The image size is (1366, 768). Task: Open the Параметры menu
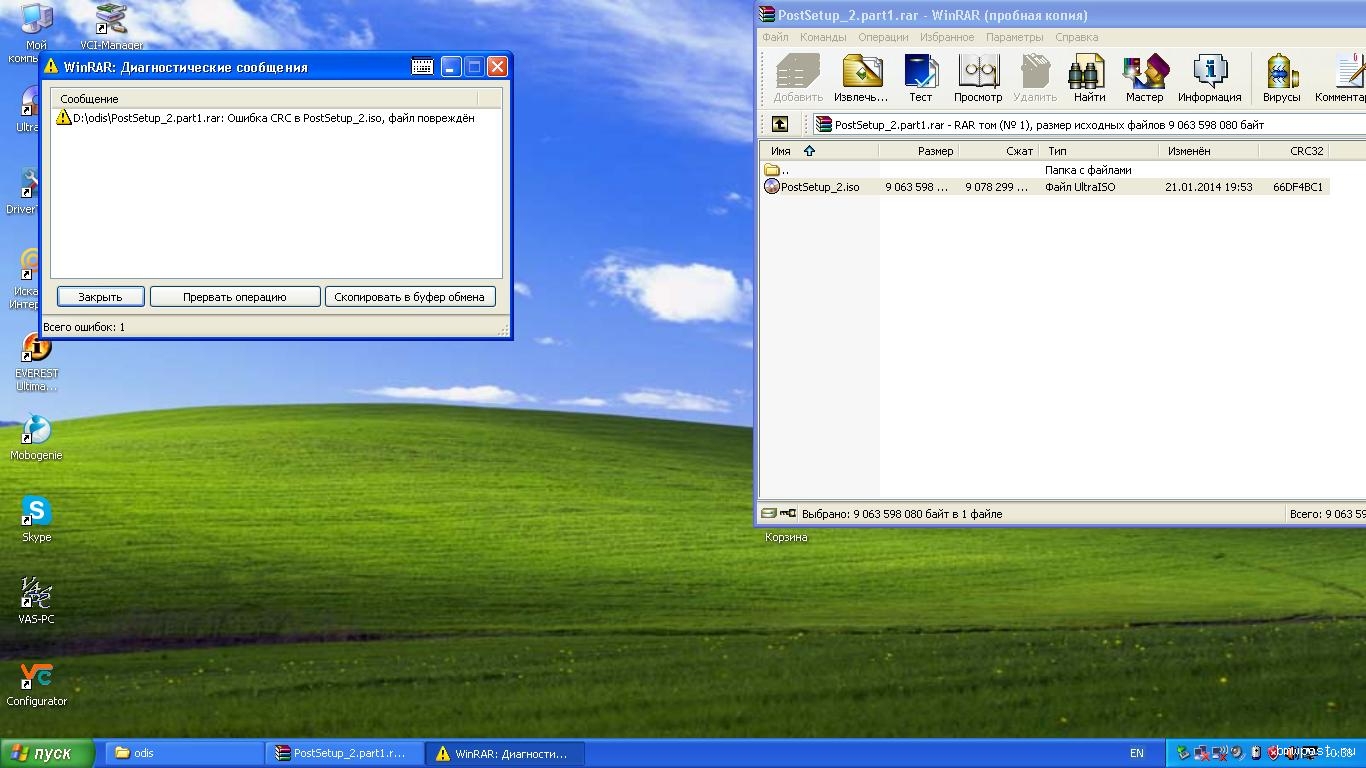coord(1014,37)
